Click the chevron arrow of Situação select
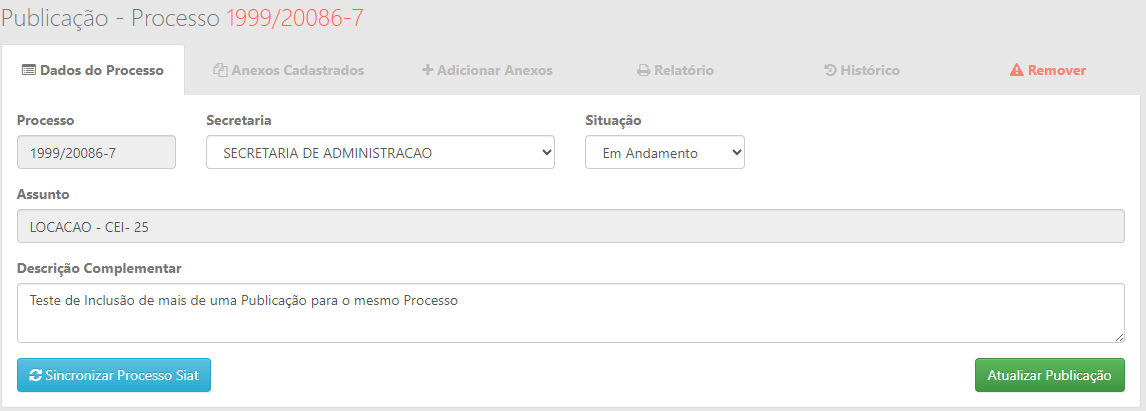The width and height of the screenshot is (1146, 411). click(735, 153)
